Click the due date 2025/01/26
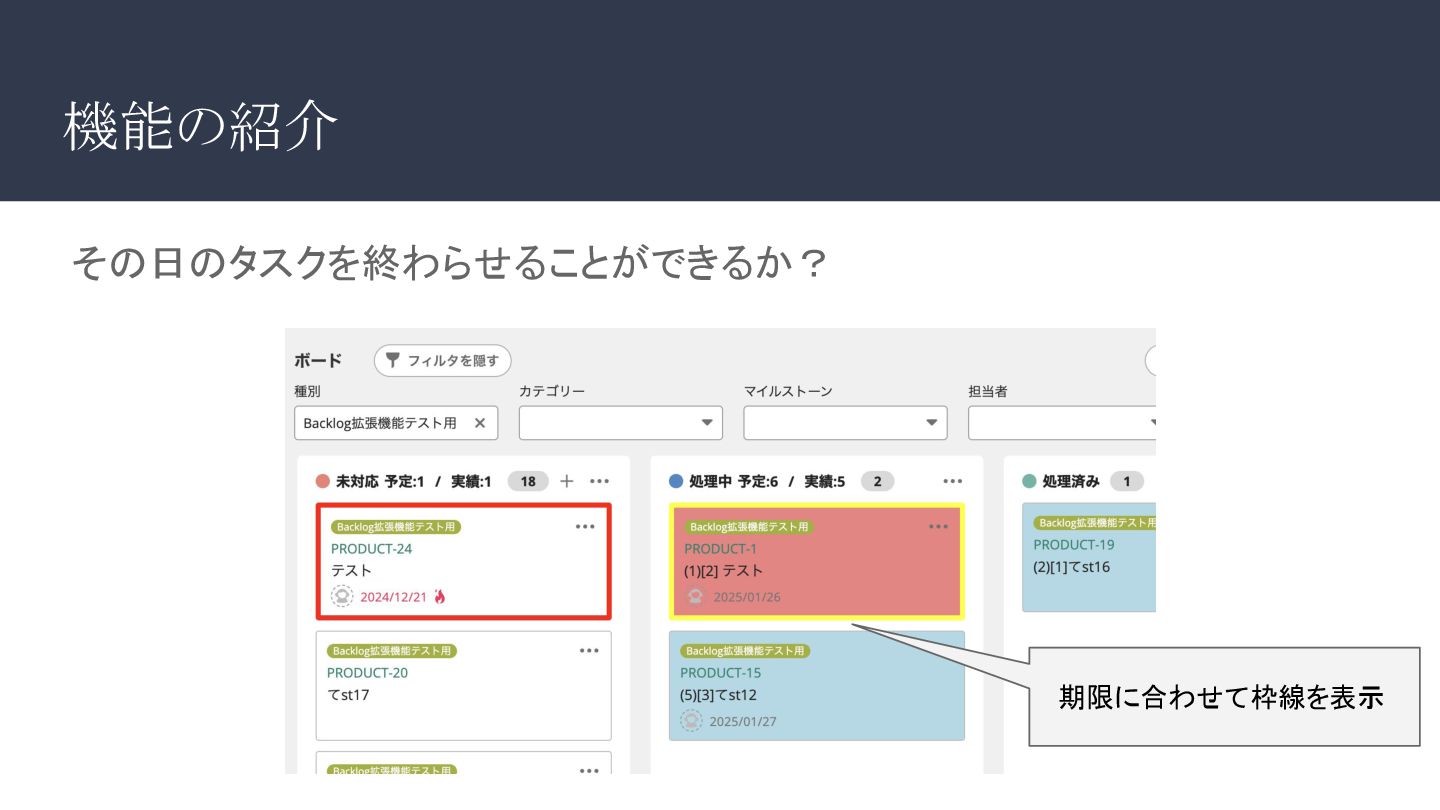 click(747, 597)
